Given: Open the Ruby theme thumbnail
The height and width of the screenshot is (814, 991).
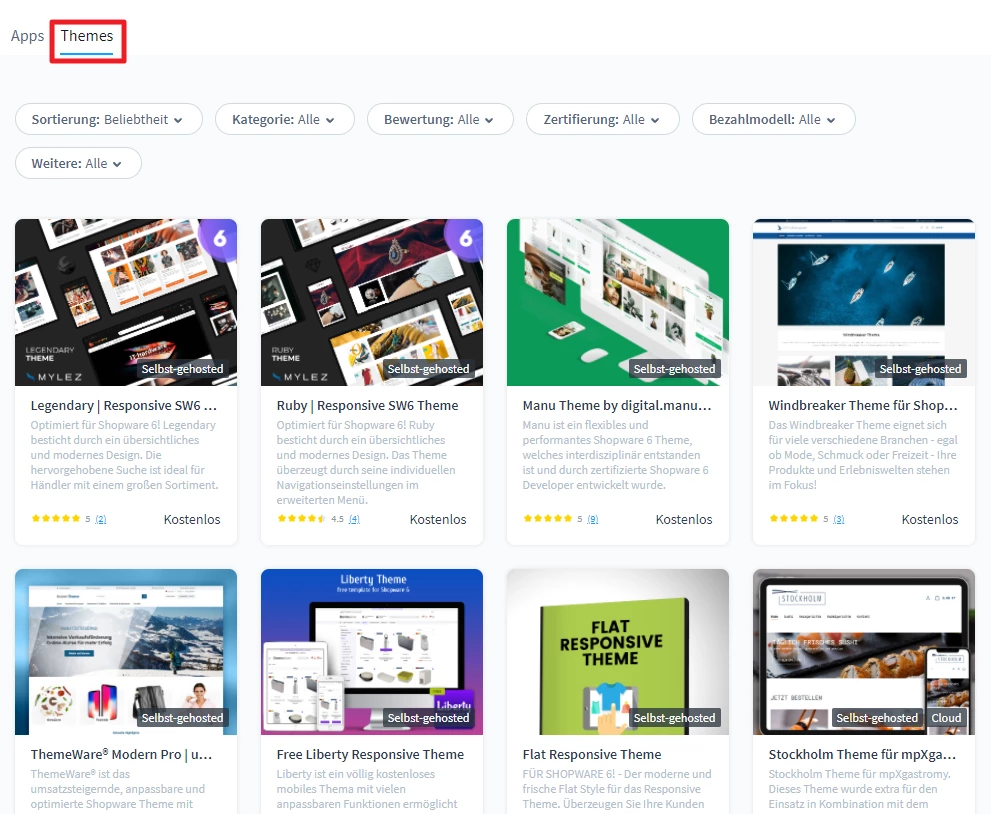Looking at the screenshot, I should 372,300.
